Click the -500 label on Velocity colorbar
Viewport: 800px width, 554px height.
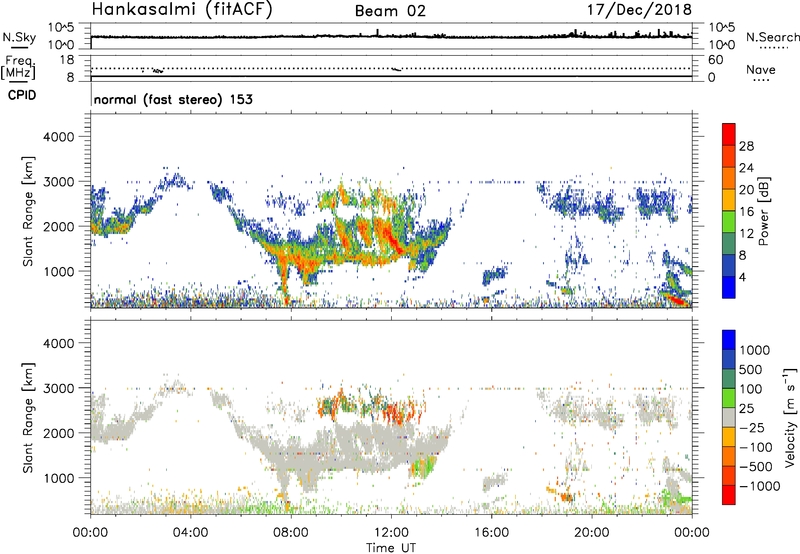pyautogui.click(x=756, y=466)
